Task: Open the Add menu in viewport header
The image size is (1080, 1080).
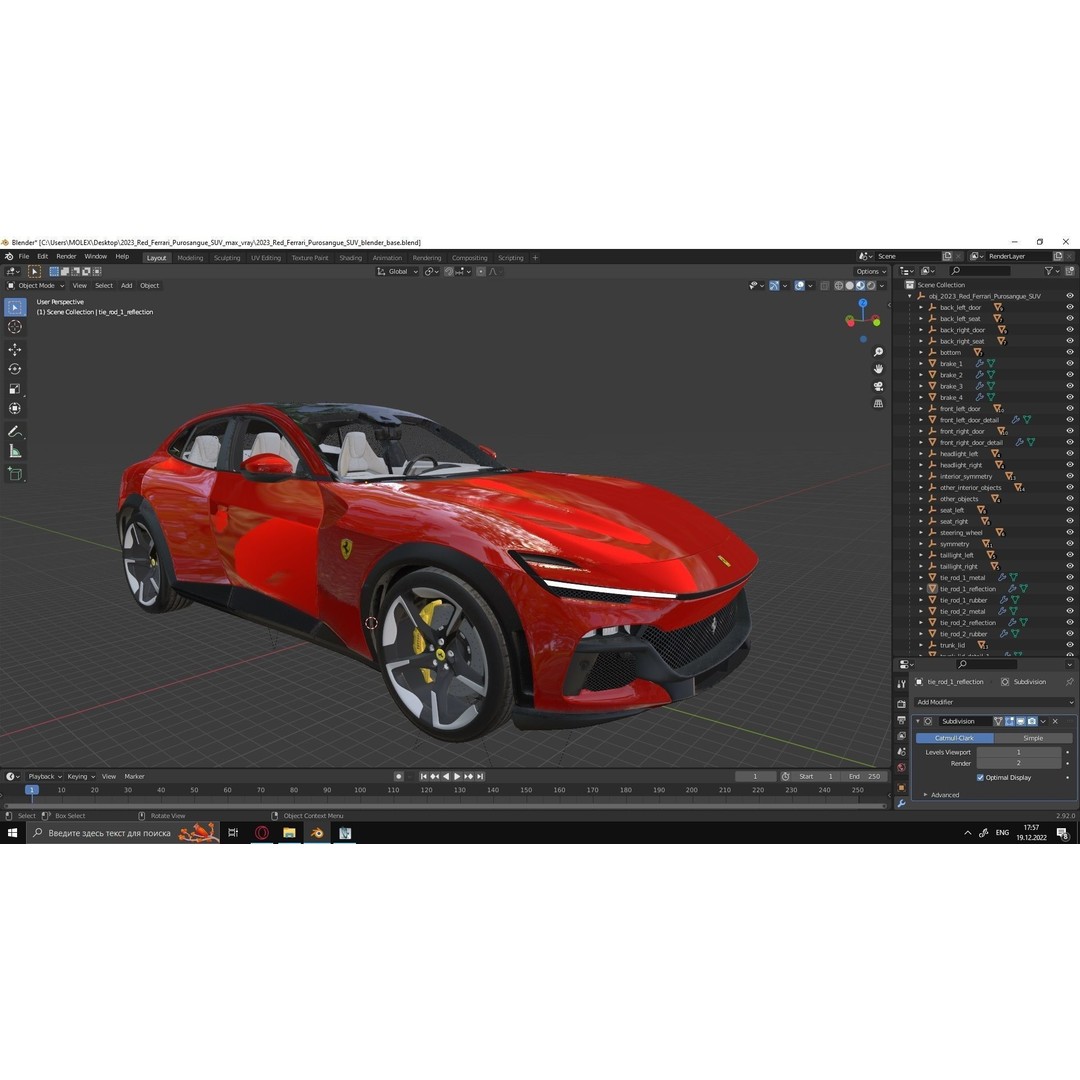Action: 127,285
